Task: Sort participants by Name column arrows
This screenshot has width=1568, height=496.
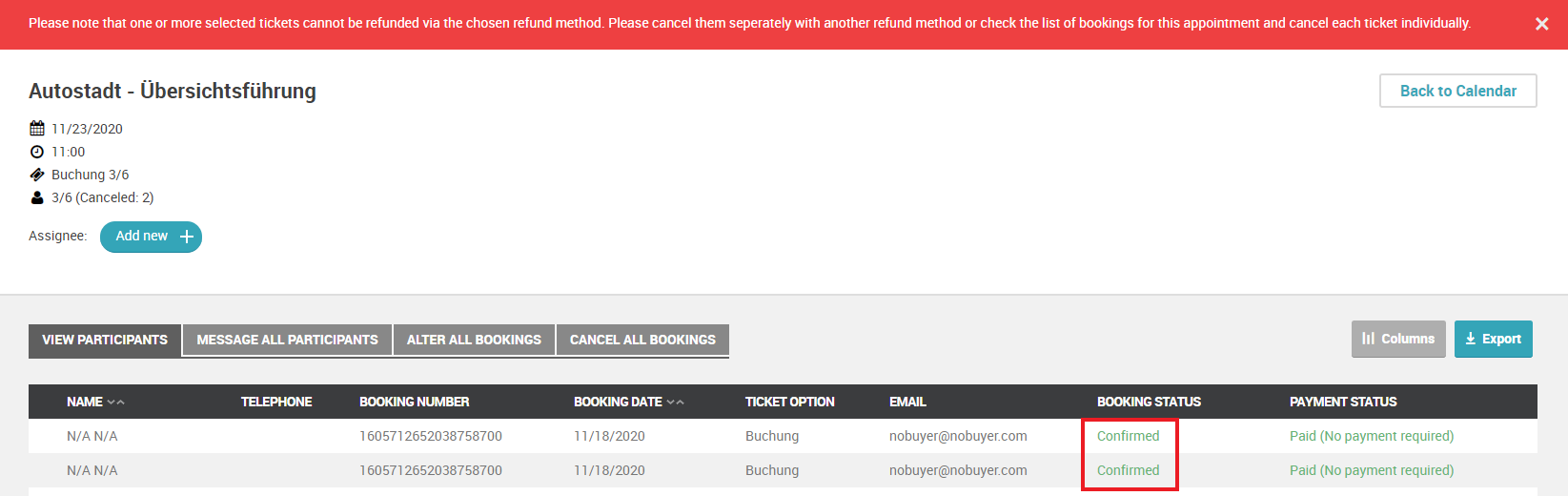Action: 116,403
